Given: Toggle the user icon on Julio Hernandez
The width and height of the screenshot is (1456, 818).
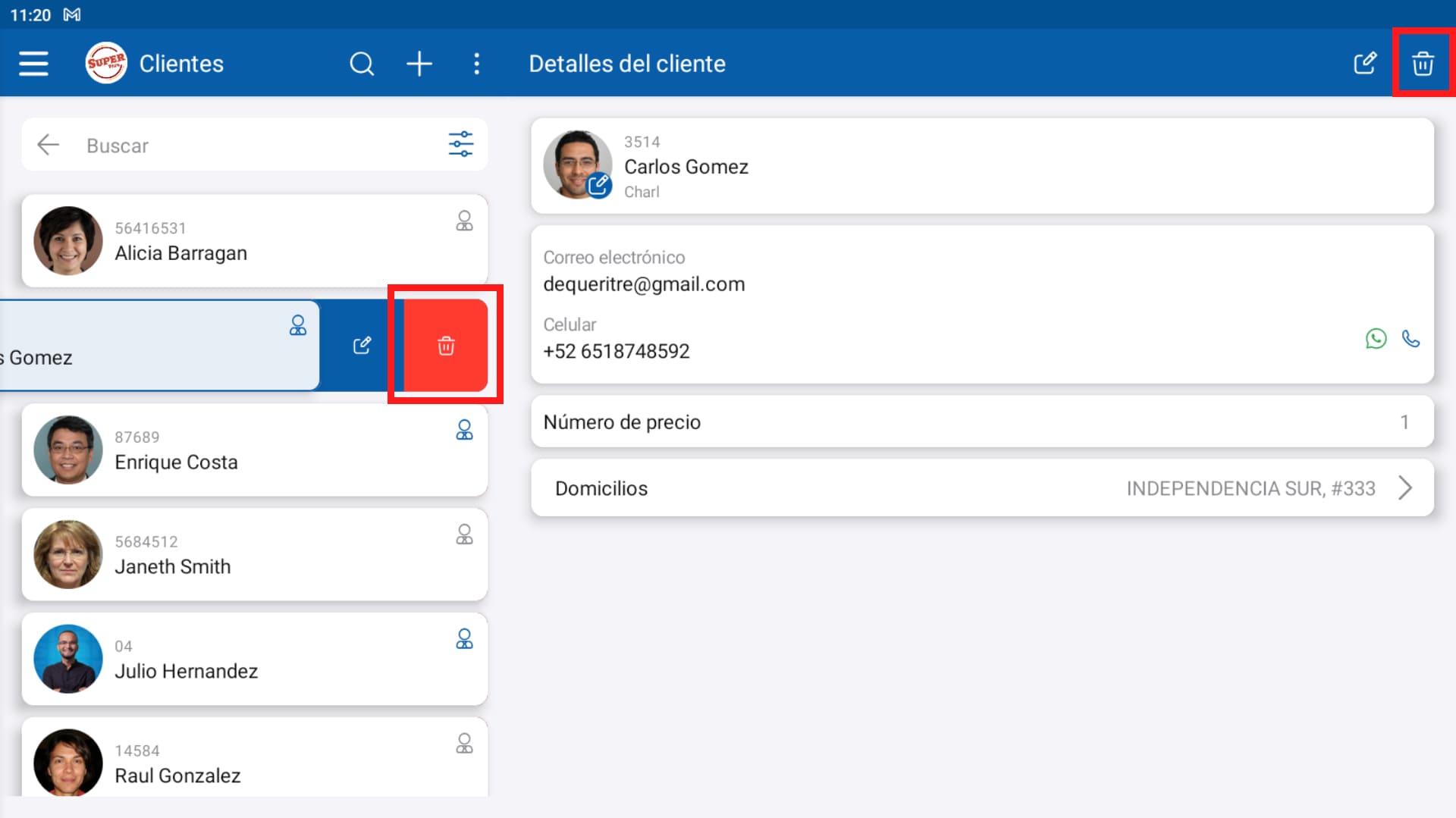Looking at the screenshot, I should [x=464, y=639].
